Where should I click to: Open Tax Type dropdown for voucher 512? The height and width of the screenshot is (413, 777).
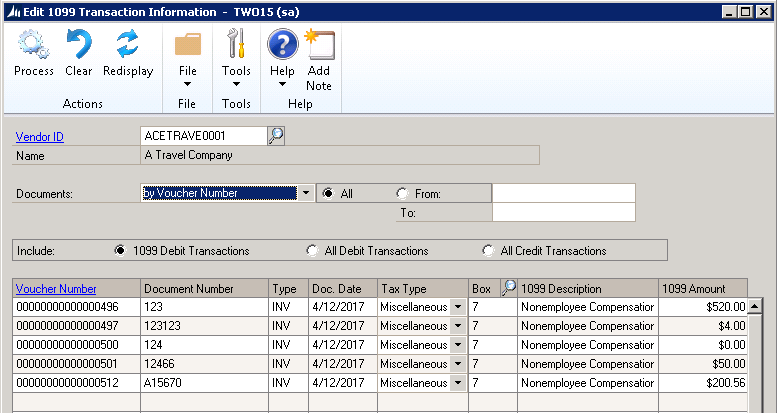[459, 383]
